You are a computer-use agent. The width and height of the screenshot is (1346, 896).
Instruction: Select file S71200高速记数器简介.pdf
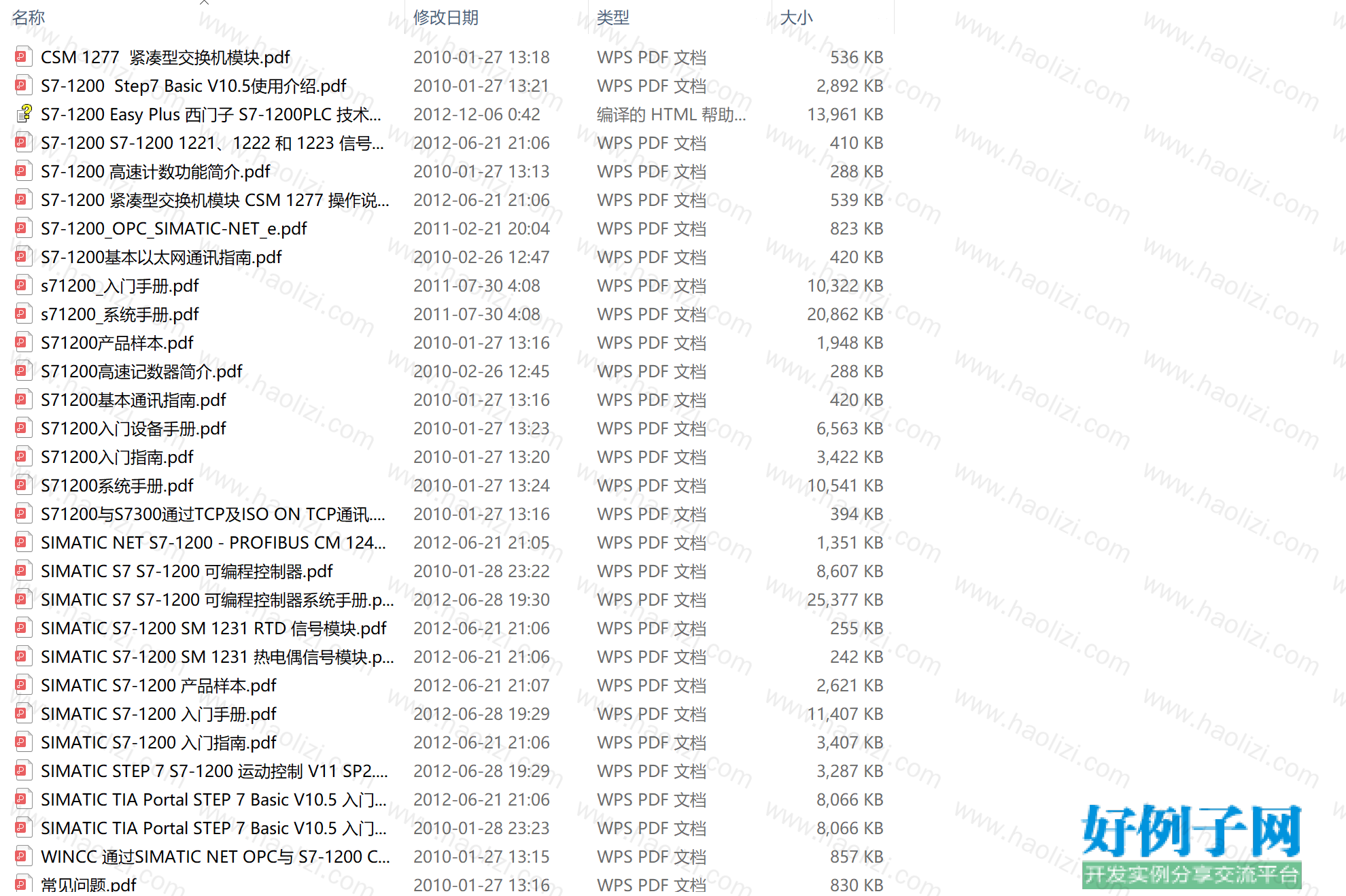tap(141, 371)
